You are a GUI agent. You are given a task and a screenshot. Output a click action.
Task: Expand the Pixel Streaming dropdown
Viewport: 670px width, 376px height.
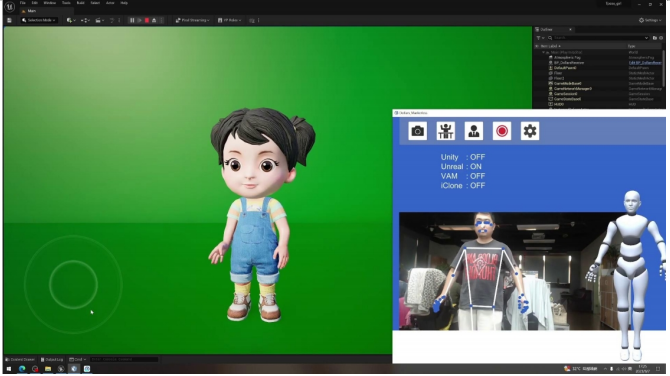coord(192,20)
